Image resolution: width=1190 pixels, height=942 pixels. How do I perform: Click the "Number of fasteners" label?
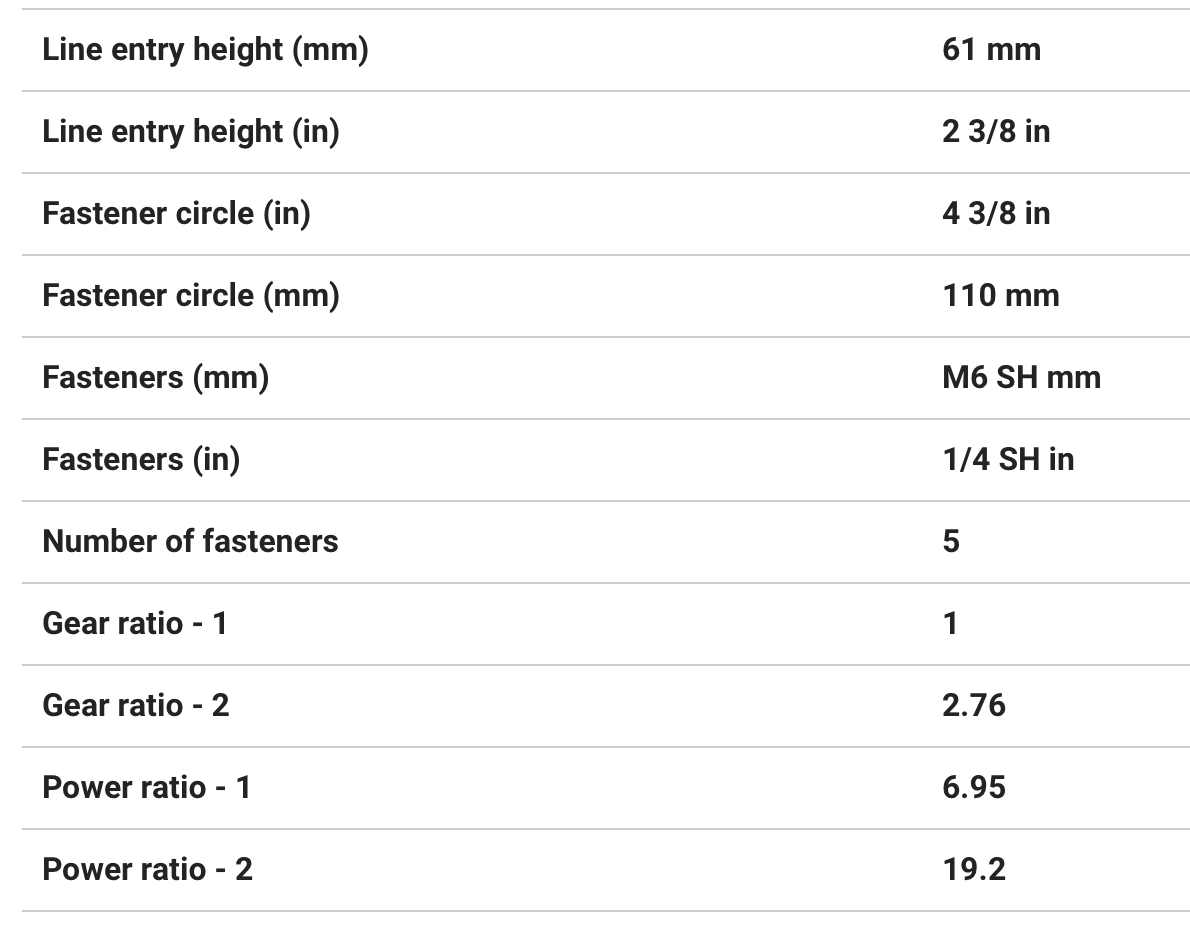pos(190,541)
